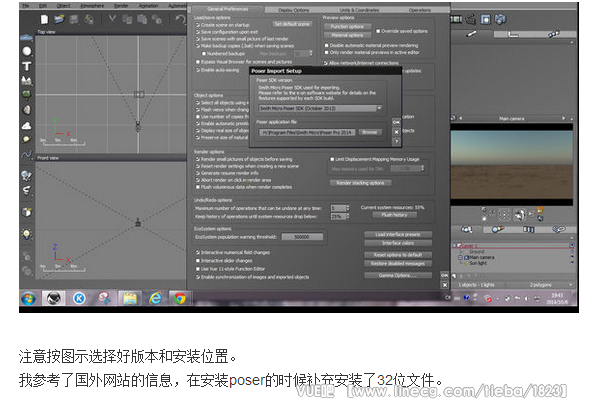Enable Override saved options checkbox

378,31
